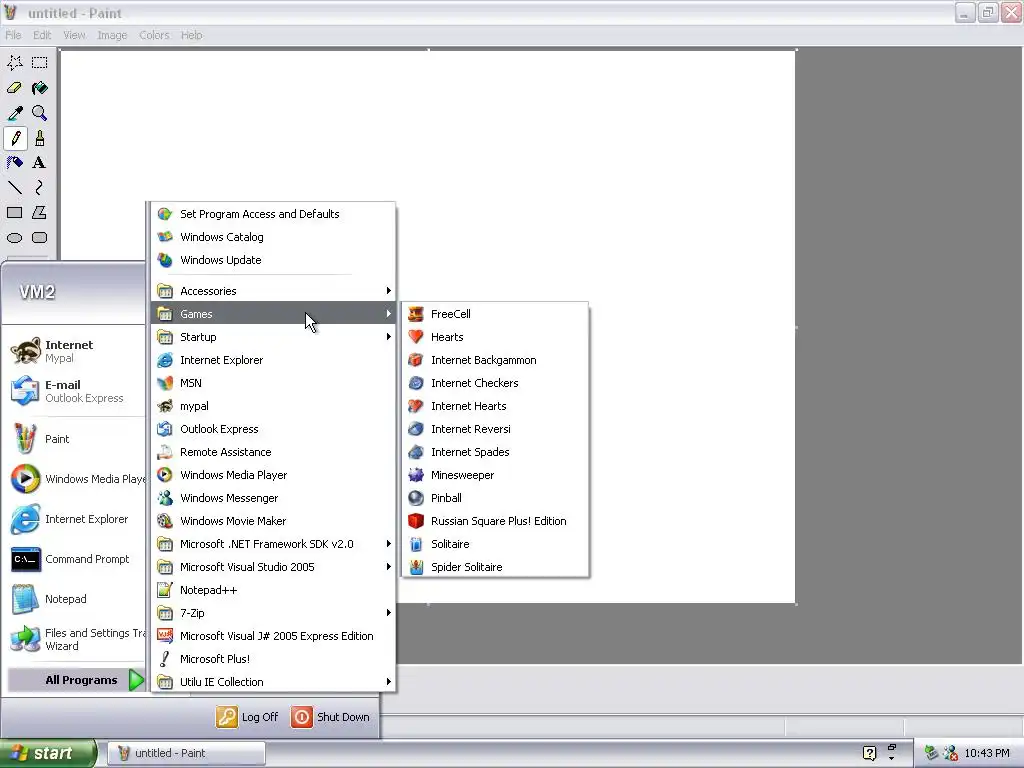
Task: Open Set Program Access and Defaults
Action: (x=273, y=214)
